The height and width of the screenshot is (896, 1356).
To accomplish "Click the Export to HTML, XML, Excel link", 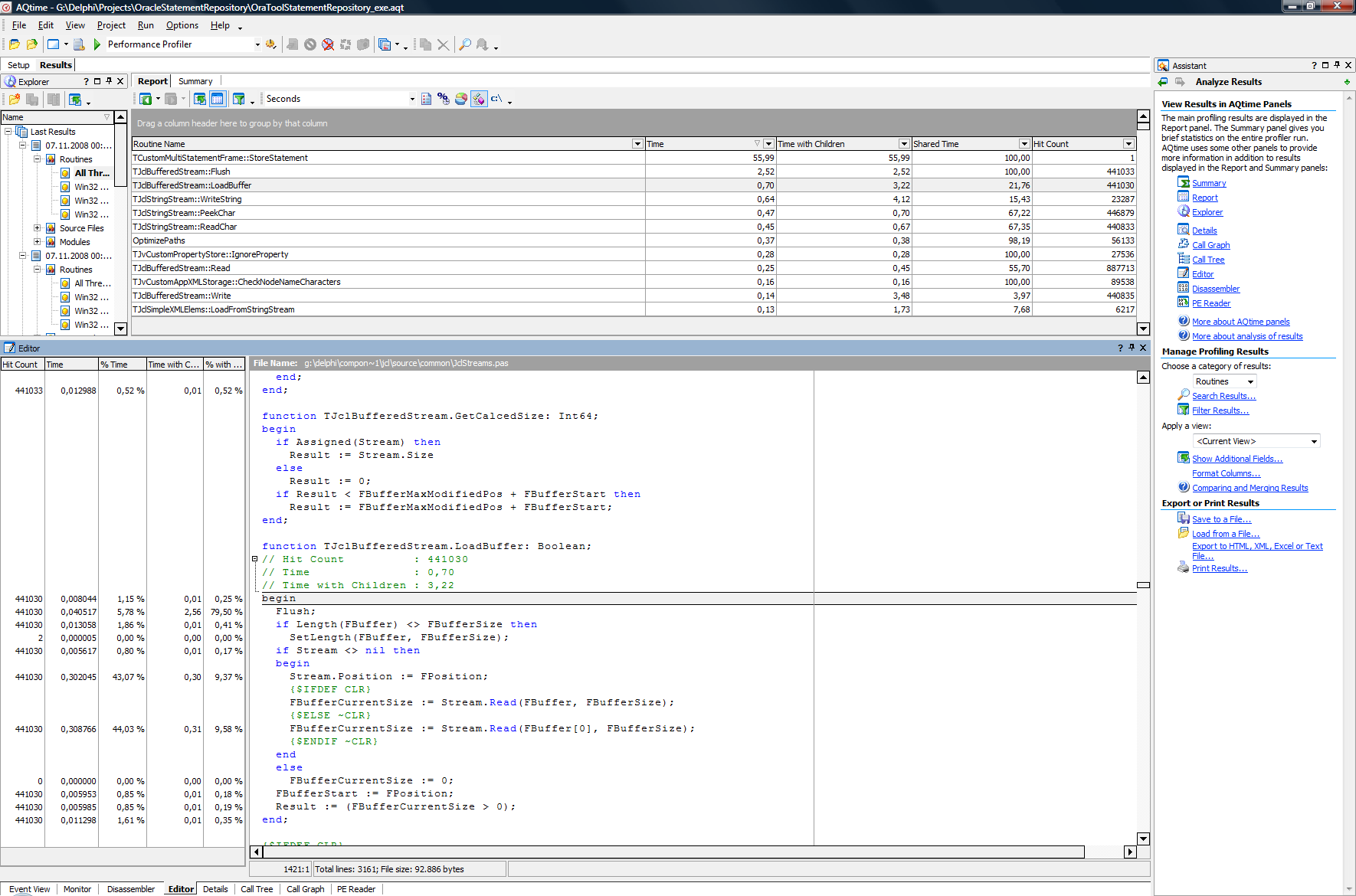I will 1256,546.
